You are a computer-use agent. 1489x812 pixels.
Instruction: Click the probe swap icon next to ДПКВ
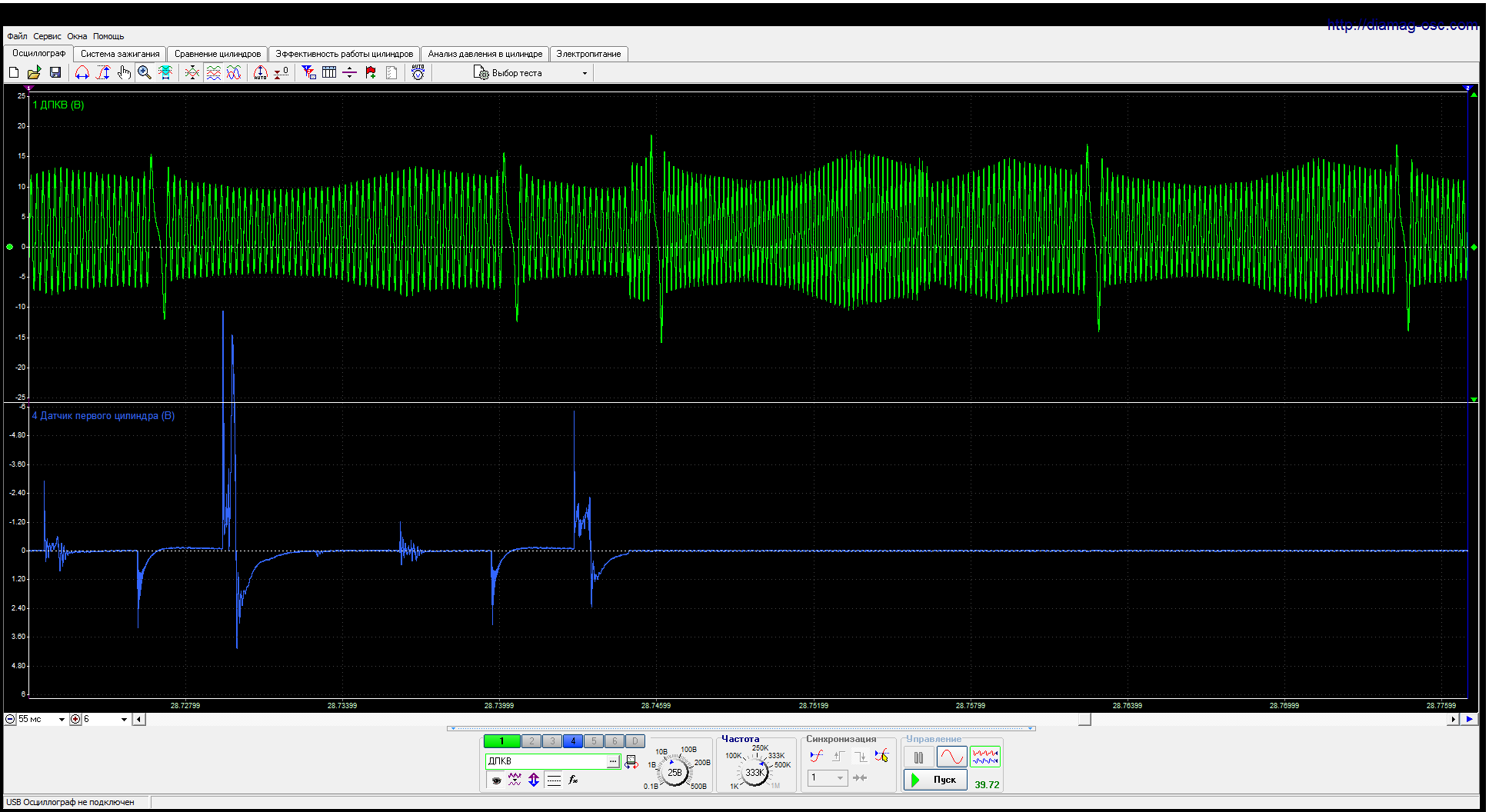coord(631,761)
